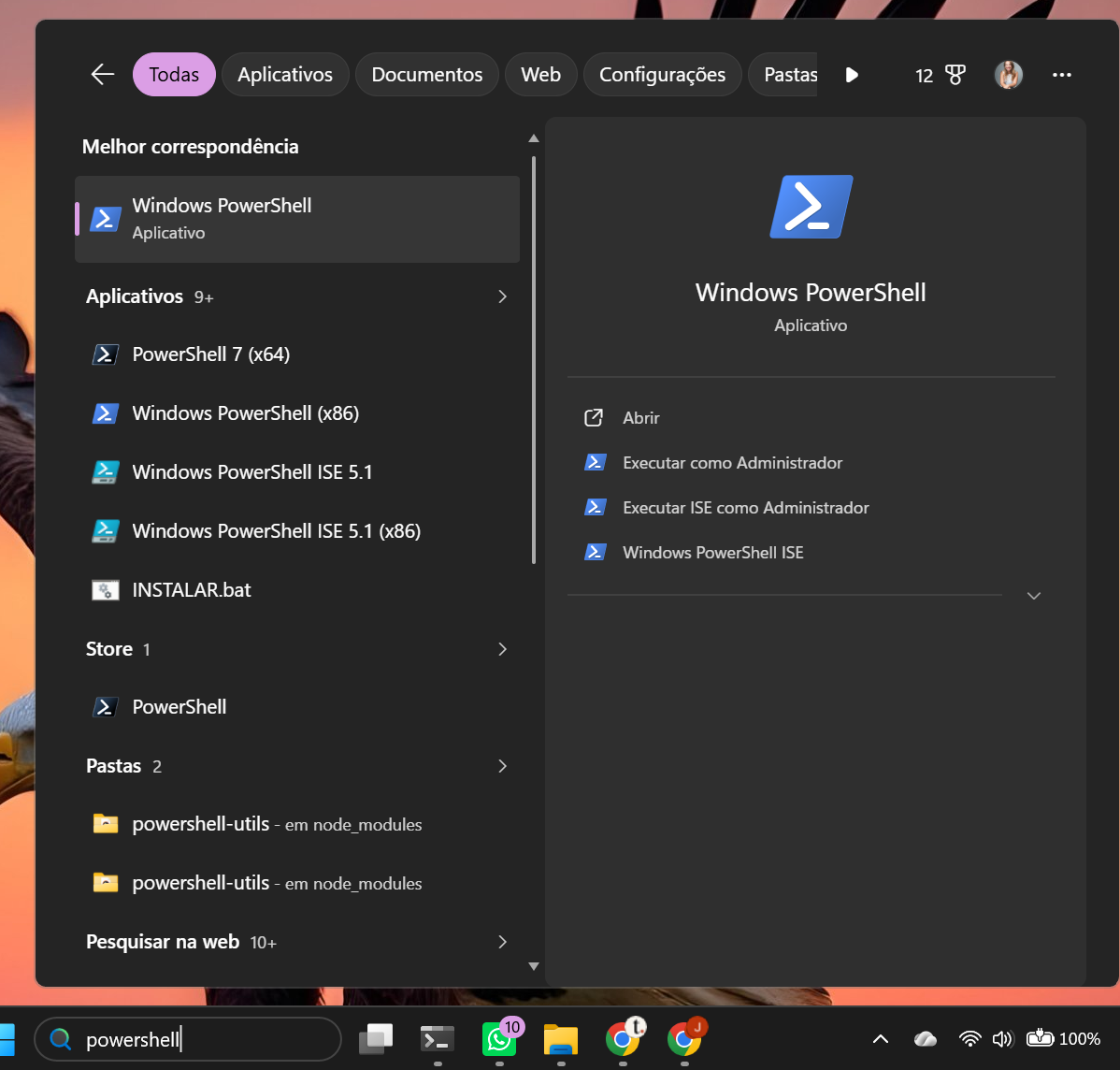Viewport: 1120px width, 1070px height.
Task: Open Windows PowerShell ISE 5.1 result
Action: (297, 471)
